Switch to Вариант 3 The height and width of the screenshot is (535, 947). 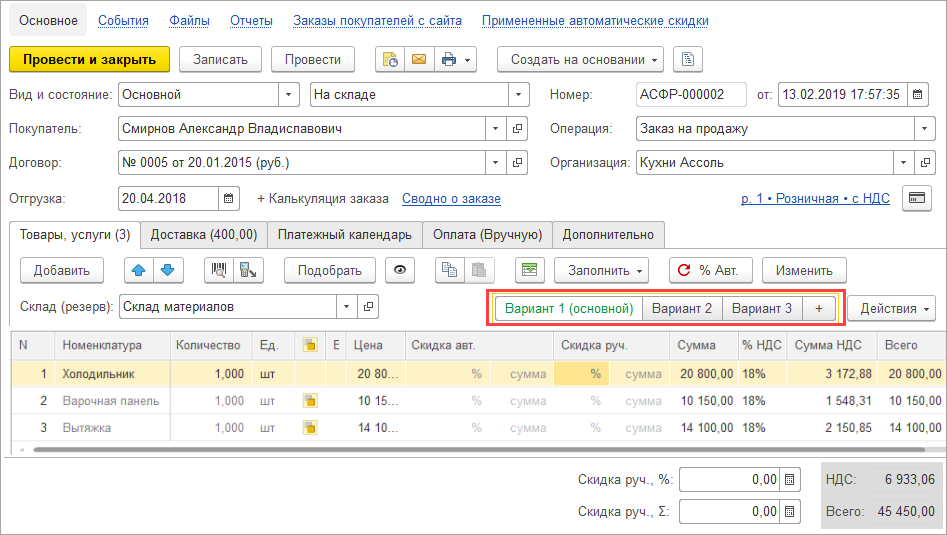762,308
